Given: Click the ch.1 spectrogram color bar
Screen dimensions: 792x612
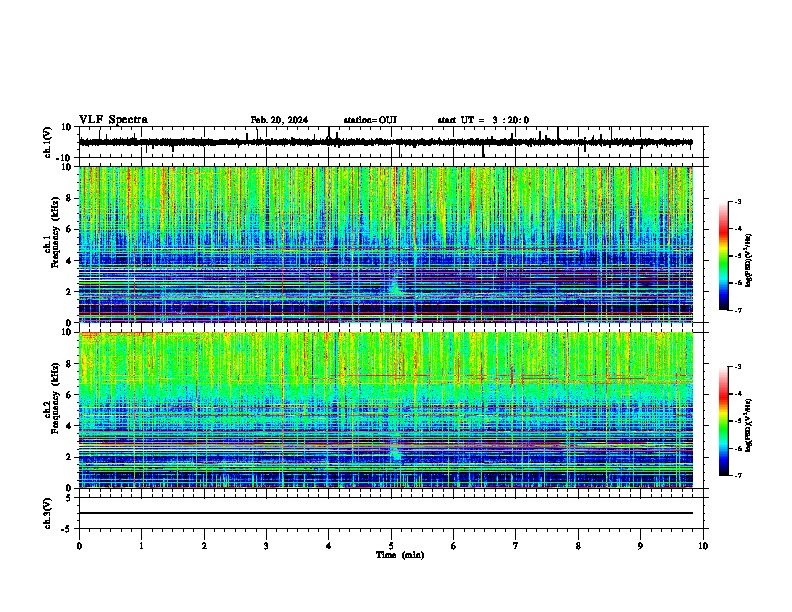Looking at the screenshot, I should tap(724, 256).
